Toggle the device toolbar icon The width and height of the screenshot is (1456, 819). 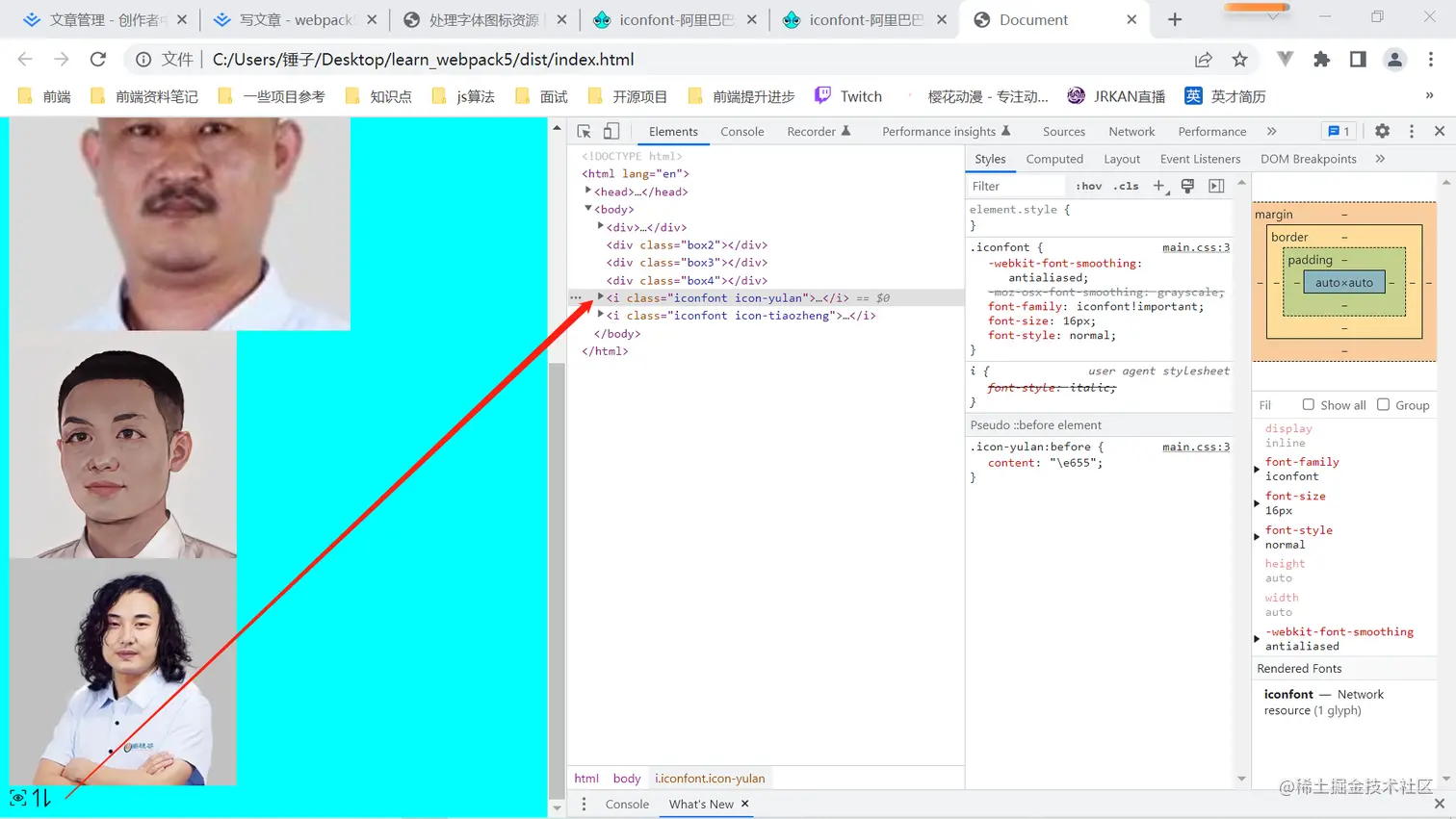[x=611, y=131]
